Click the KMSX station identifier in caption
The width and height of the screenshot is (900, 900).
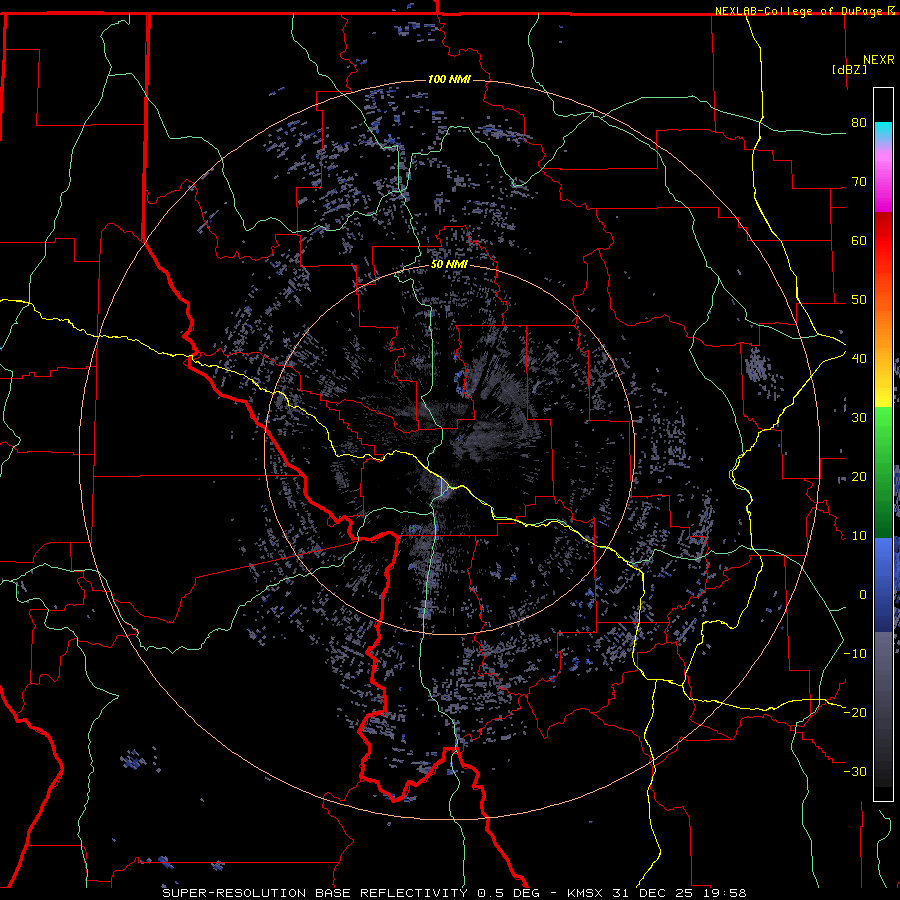[x=586, y=892]
